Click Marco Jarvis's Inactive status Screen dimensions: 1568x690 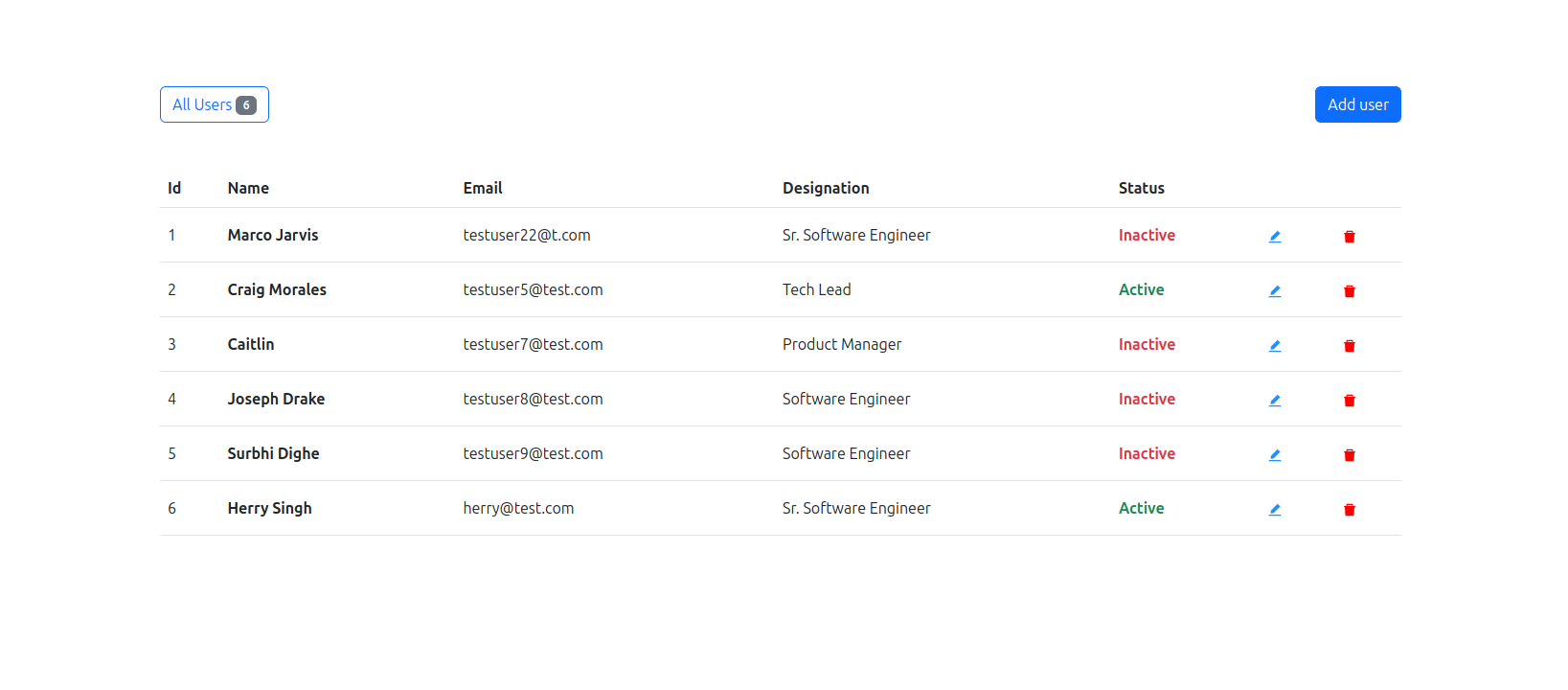coord(1147,235)
